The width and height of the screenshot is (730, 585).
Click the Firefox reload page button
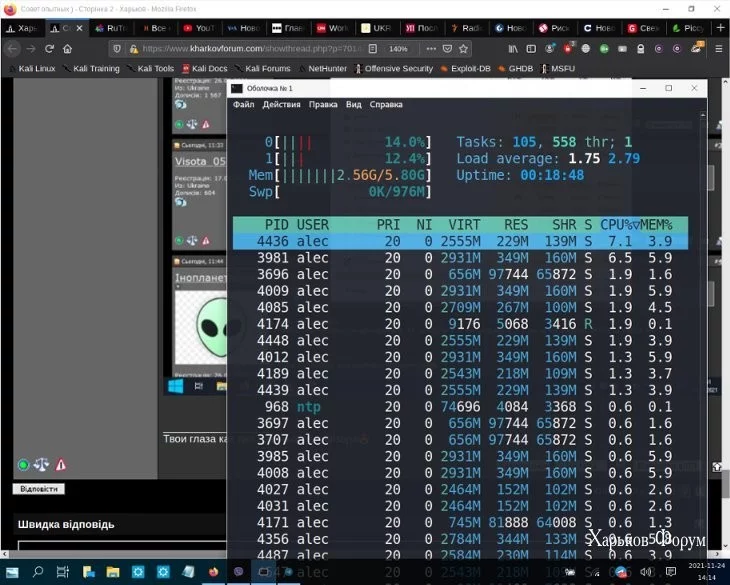click(70, 48)
